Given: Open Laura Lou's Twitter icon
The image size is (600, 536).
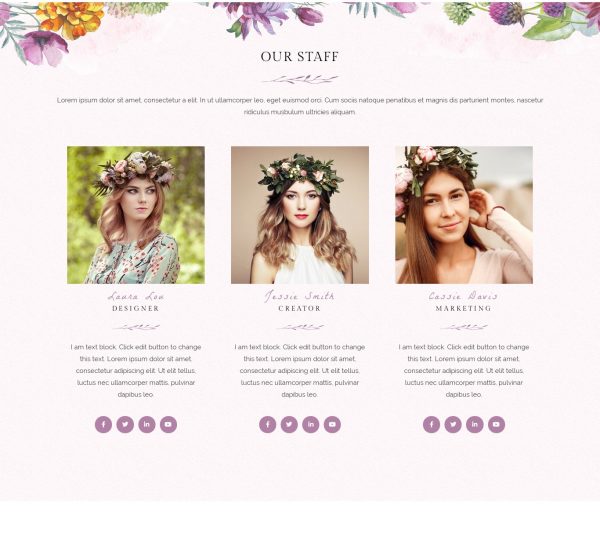Looking at the screenshot, I should click(125, 424).
